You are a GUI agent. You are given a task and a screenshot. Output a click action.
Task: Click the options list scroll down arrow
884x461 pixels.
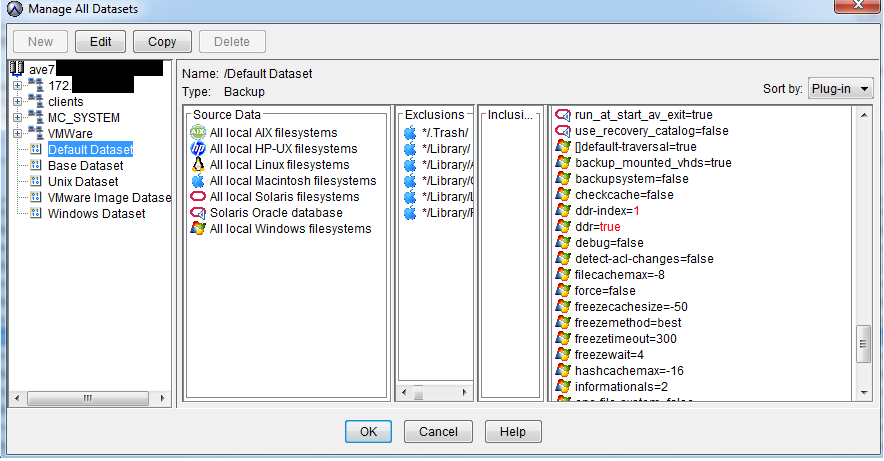coord(864,393)
